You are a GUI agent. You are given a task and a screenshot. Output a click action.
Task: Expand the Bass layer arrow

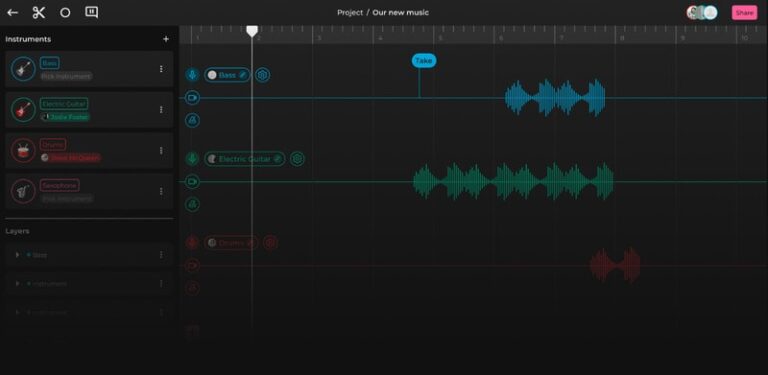click(x=18, y=255)
